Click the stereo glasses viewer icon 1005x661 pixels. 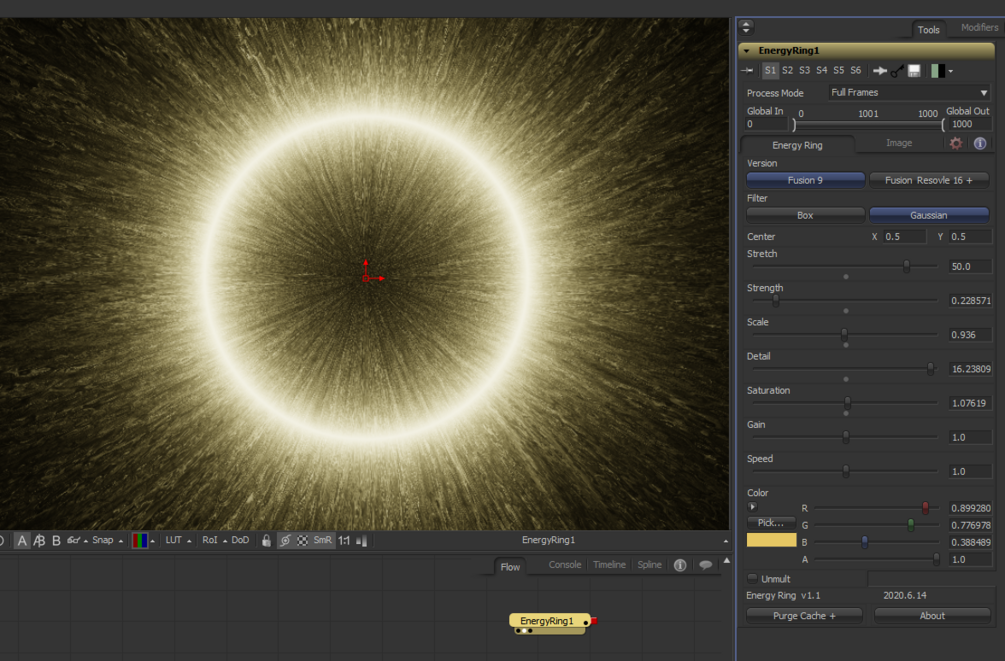pyautogui.click(x=74, y=540)
